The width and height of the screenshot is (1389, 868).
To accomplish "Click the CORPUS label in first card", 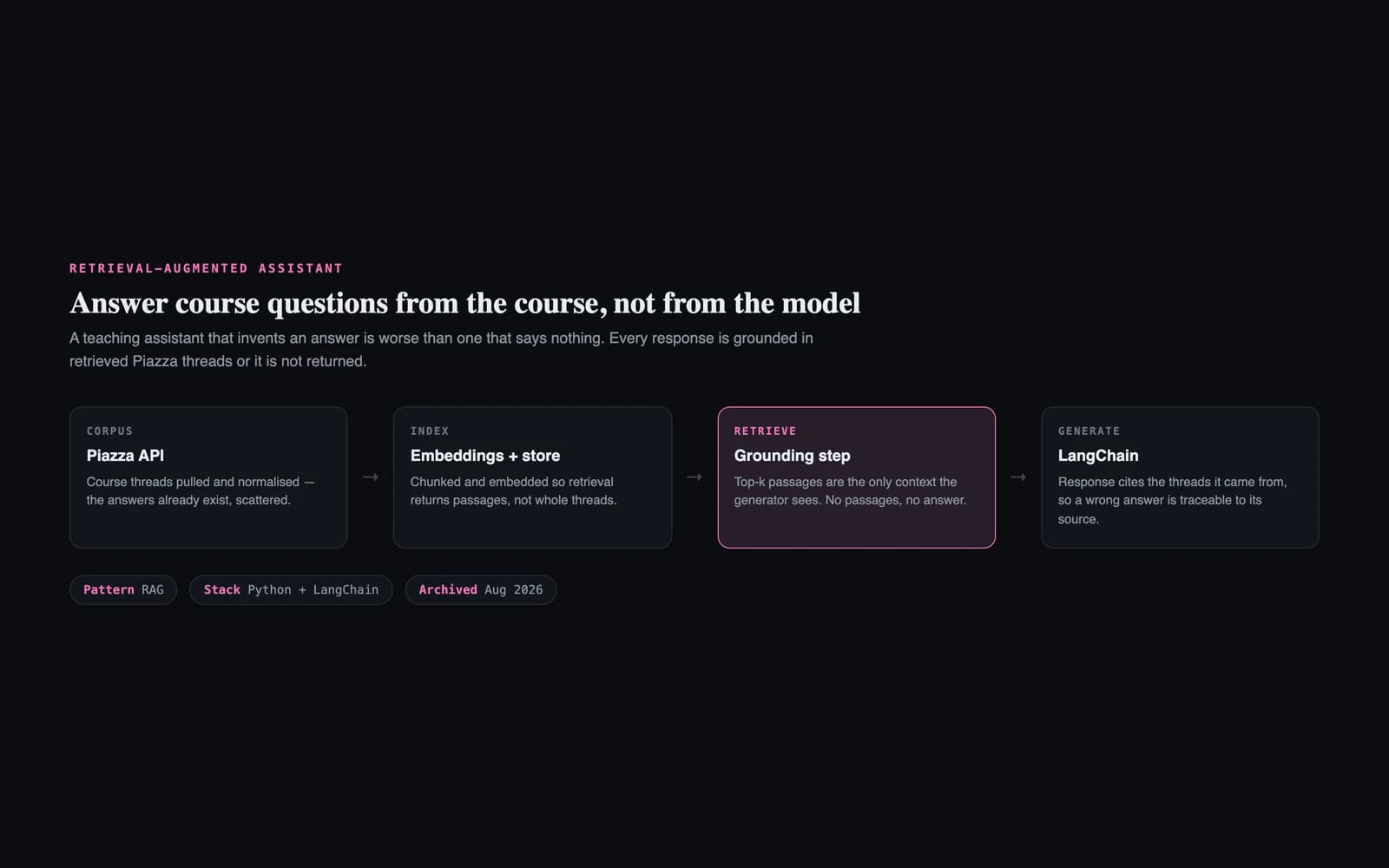I will 109,431.
